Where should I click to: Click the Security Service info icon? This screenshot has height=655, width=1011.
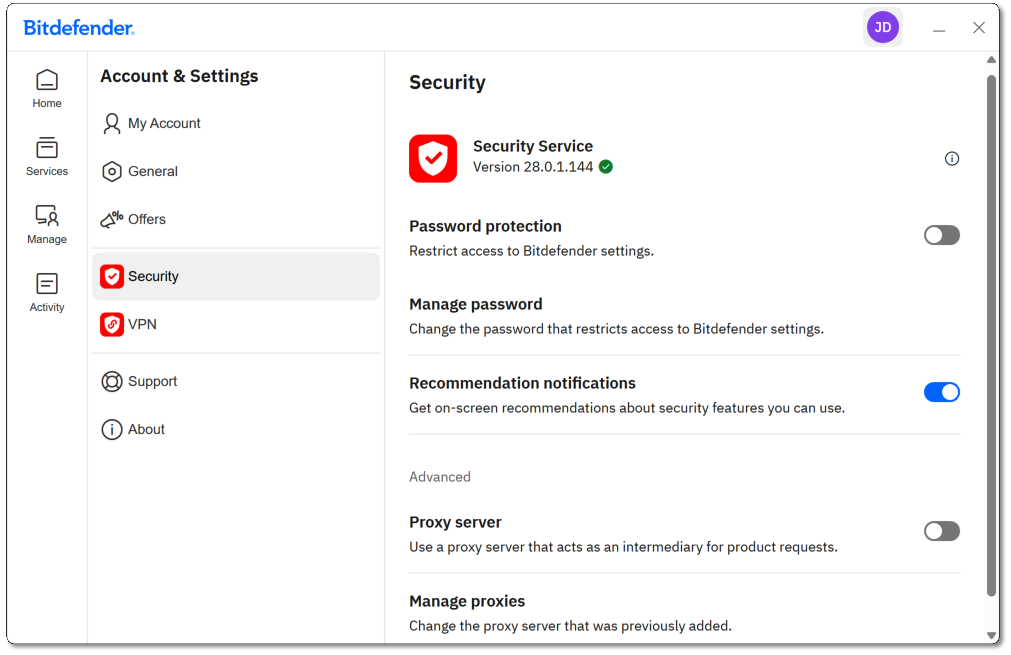coord(951,158)
